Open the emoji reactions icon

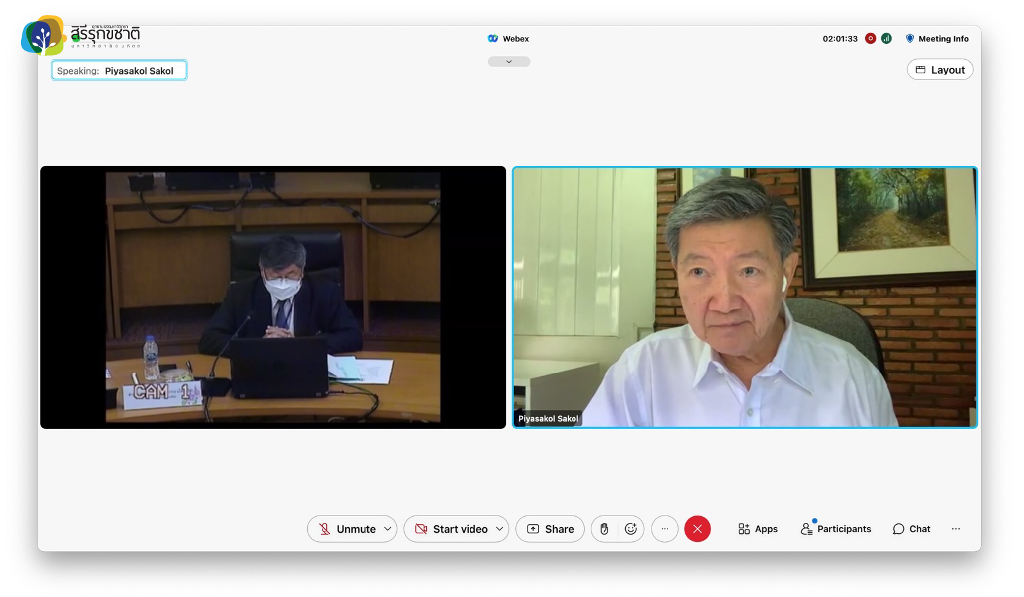(x=631, y=529)
